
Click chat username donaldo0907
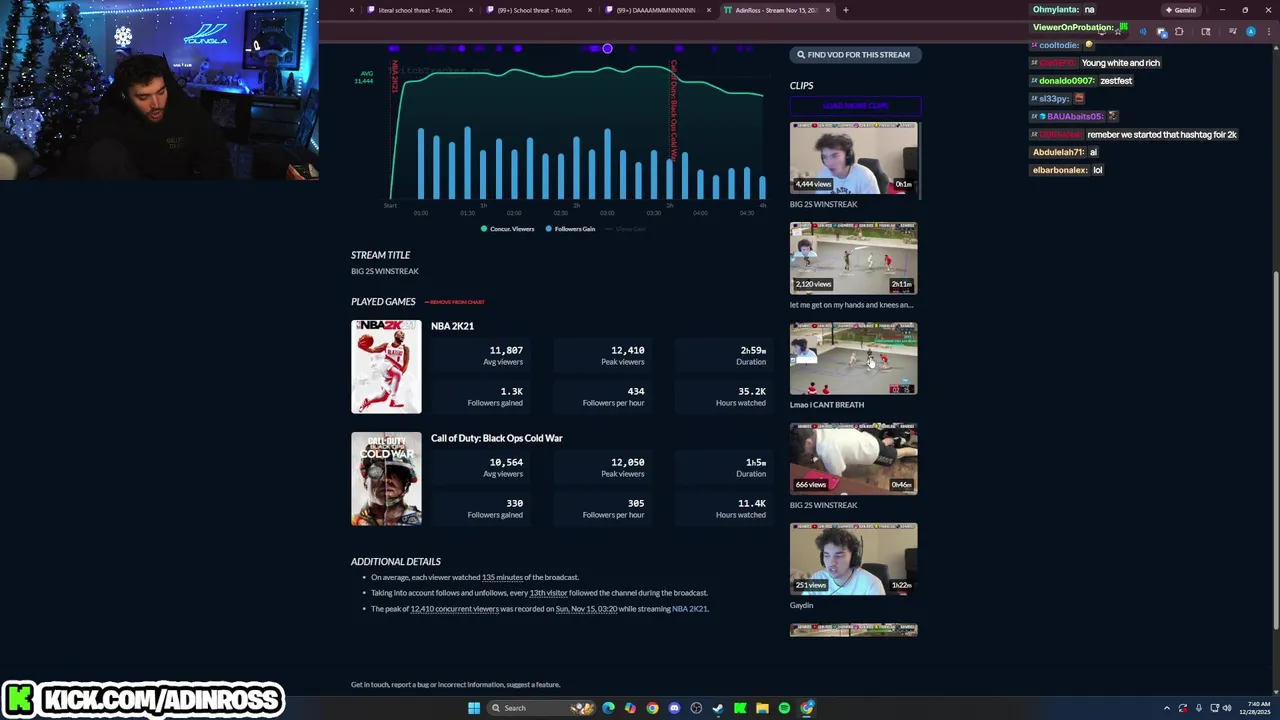pyautogui.click(x=1066, y=81)
